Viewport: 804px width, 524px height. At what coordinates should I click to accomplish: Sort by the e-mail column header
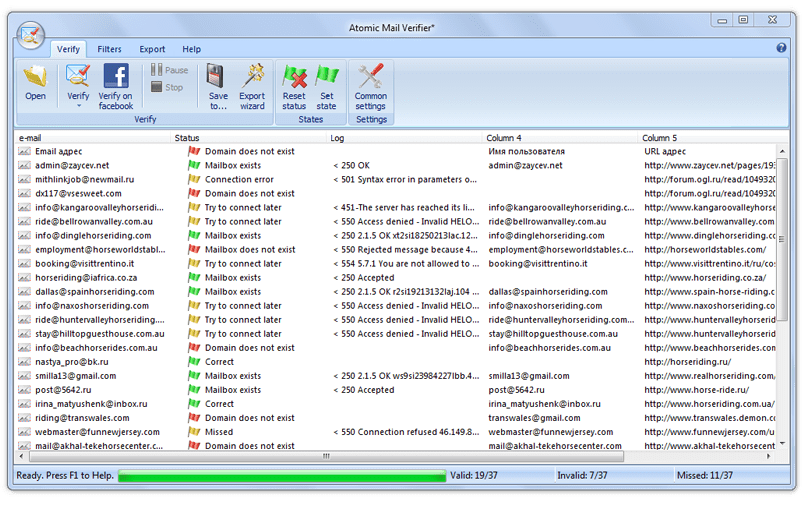coord(93,138)
